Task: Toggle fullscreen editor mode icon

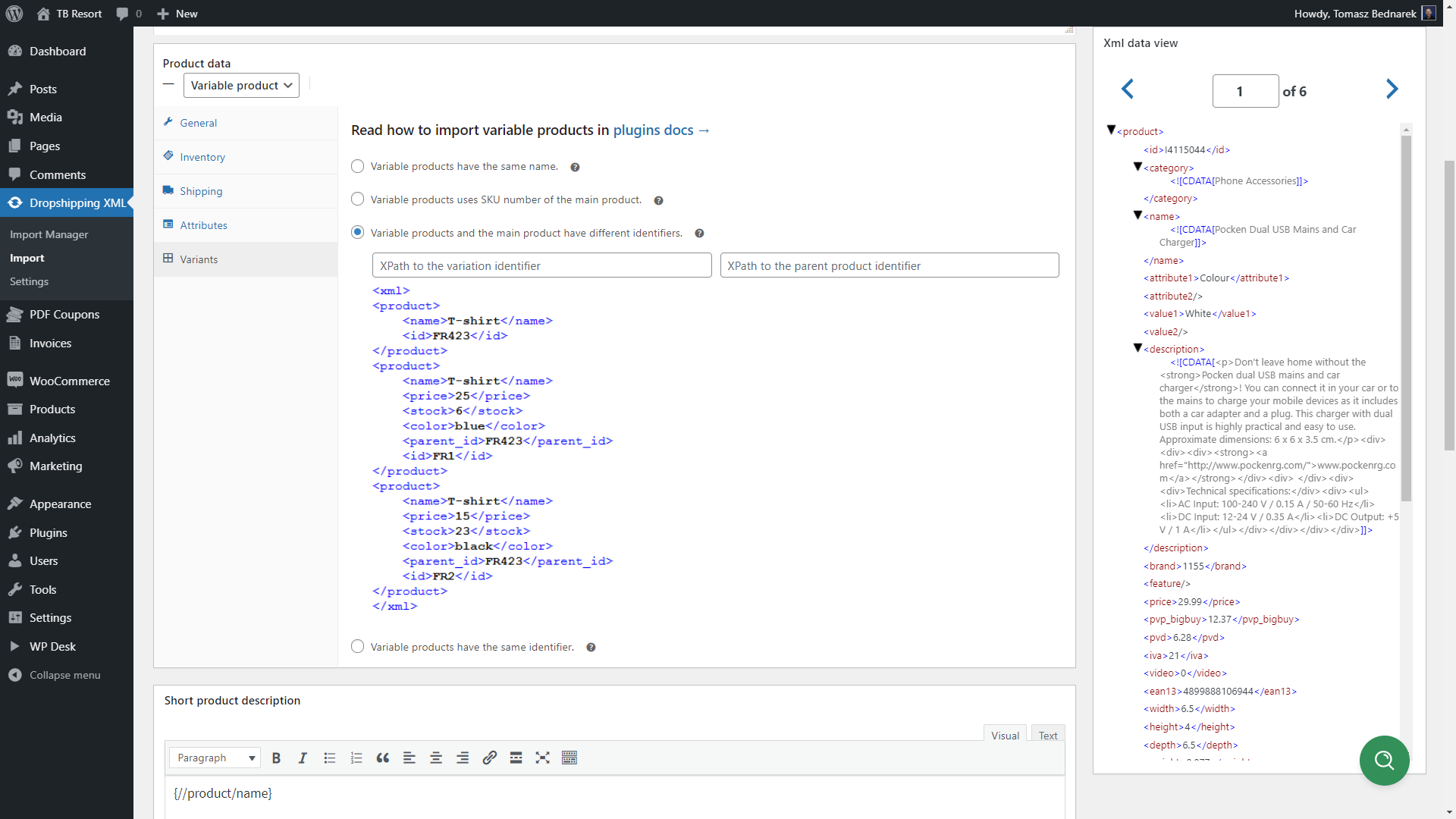Action: [542, 758]
